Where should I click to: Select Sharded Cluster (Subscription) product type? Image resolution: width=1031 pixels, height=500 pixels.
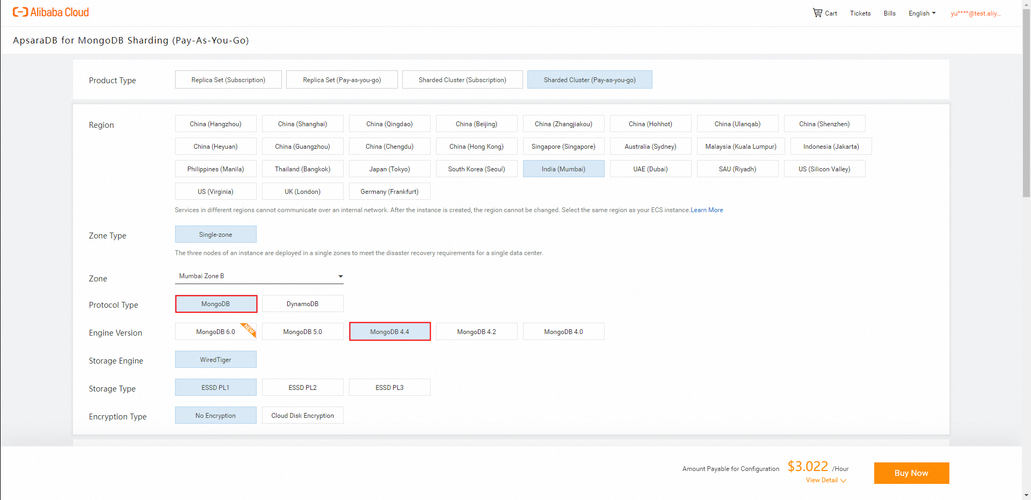coord(462,80)
